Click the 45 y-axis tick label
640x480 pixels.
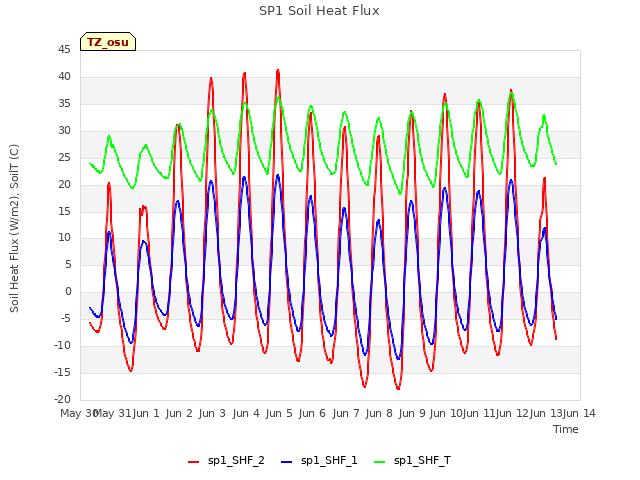click(64, 50)
